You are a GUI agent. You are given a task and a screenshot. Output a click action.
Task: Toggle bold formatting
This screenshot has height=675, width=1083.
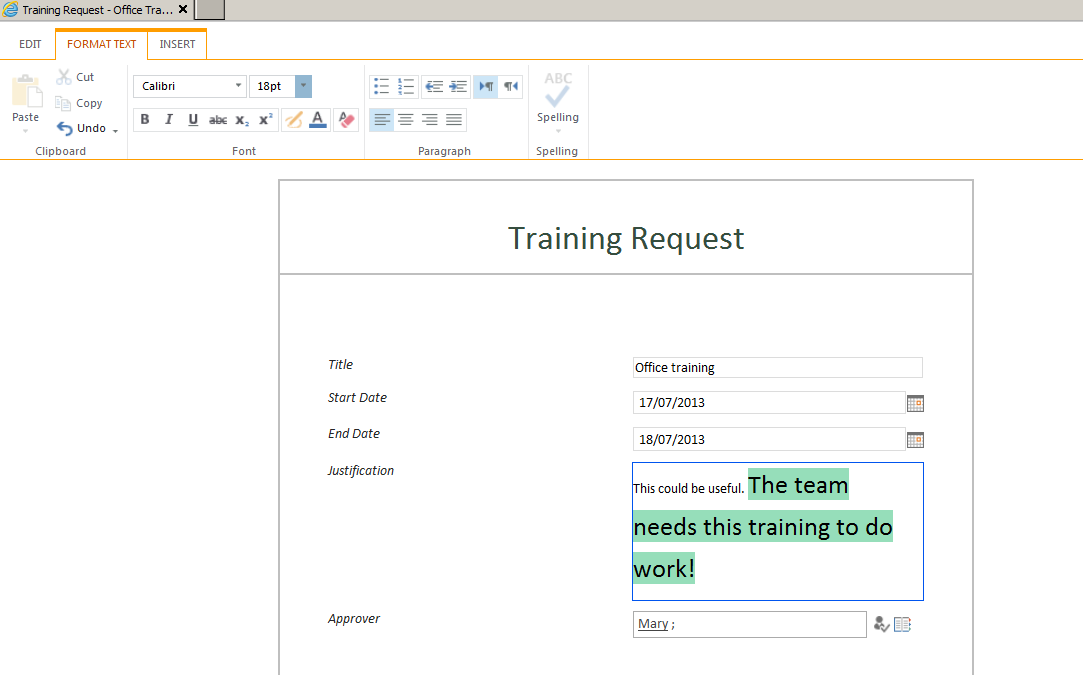(145, 120)
